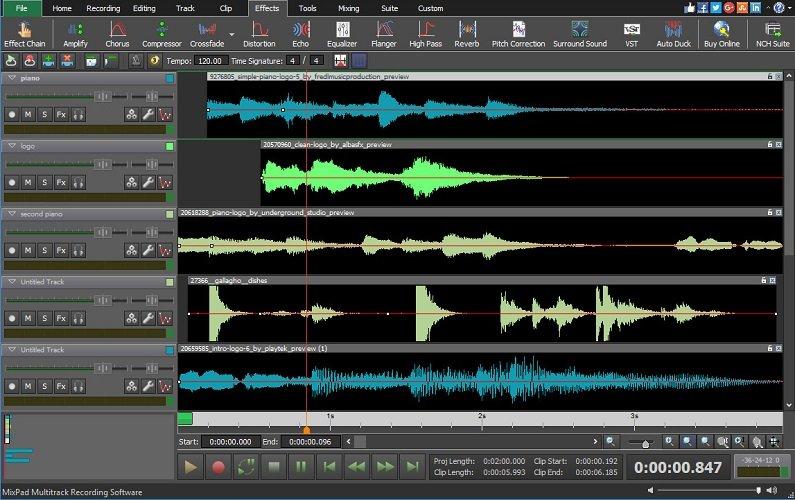Collapse the second piano track
The image size is (795, 500).
pos(12,214)
